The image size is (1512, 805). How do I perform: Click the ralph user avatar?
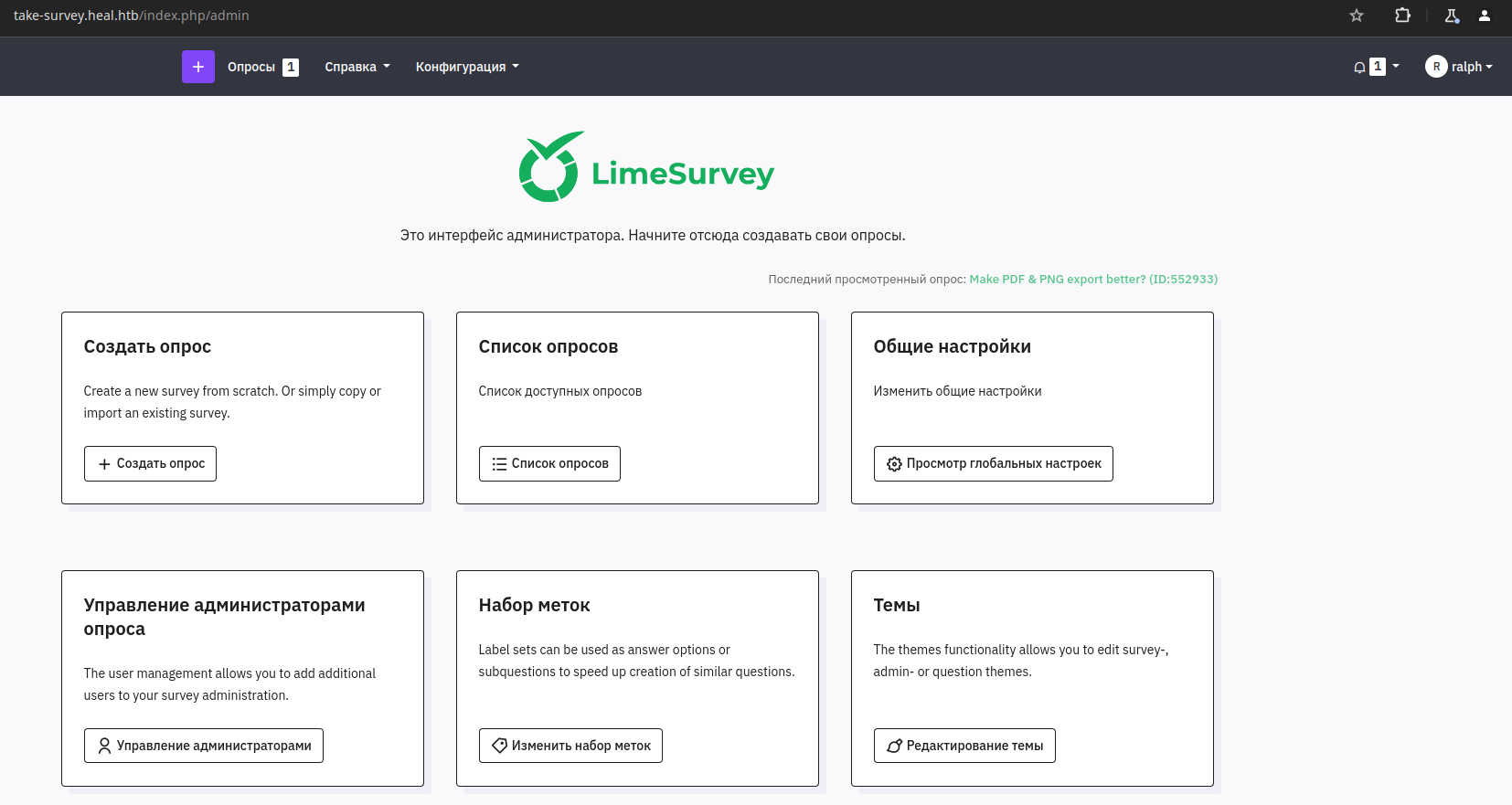(x=1436, y=67)
